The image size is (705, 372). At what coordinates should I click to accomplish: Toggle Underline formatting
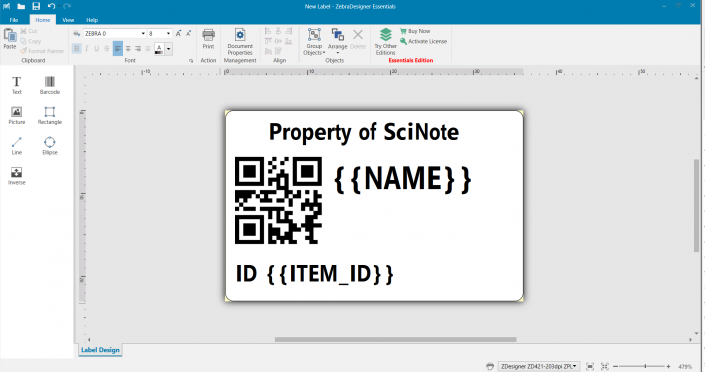tap(96, 49)
